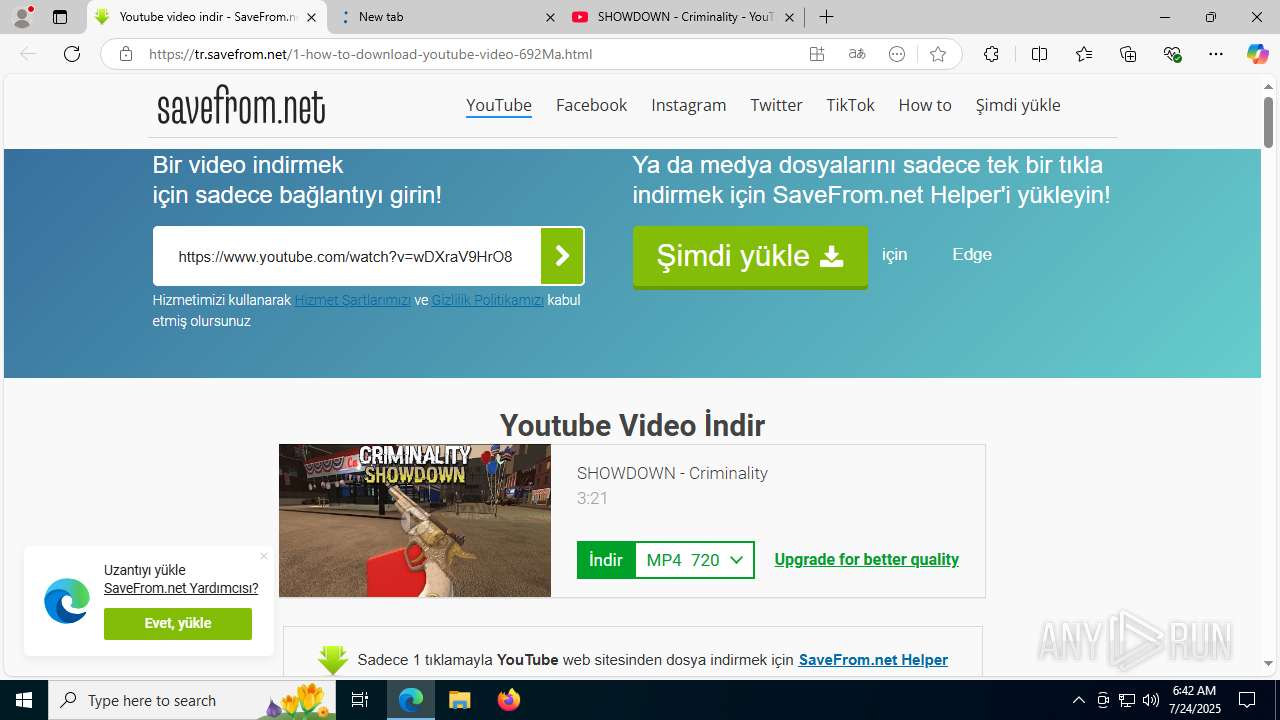
Task: Select Facebook in site navigation
Action: point(592,105)
